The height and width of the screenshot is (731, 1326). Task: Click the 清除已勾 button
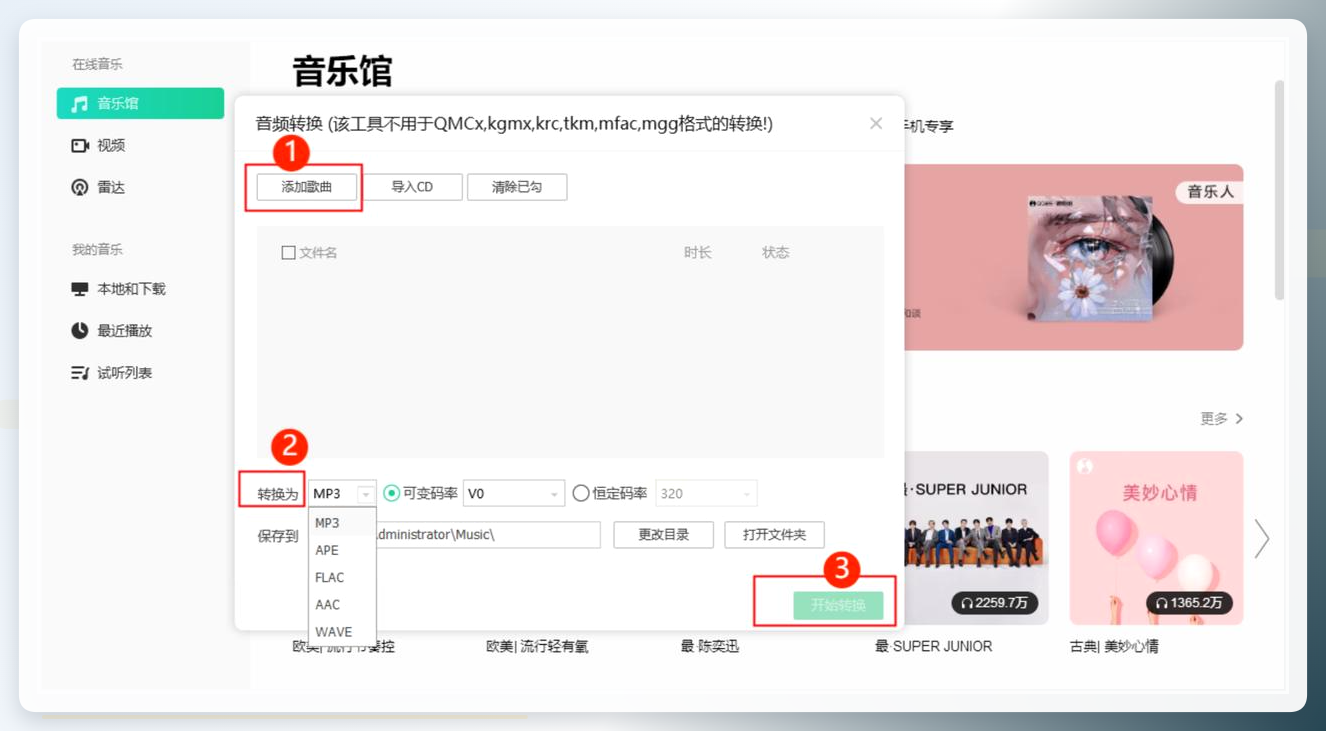click(x=517, y=187)
